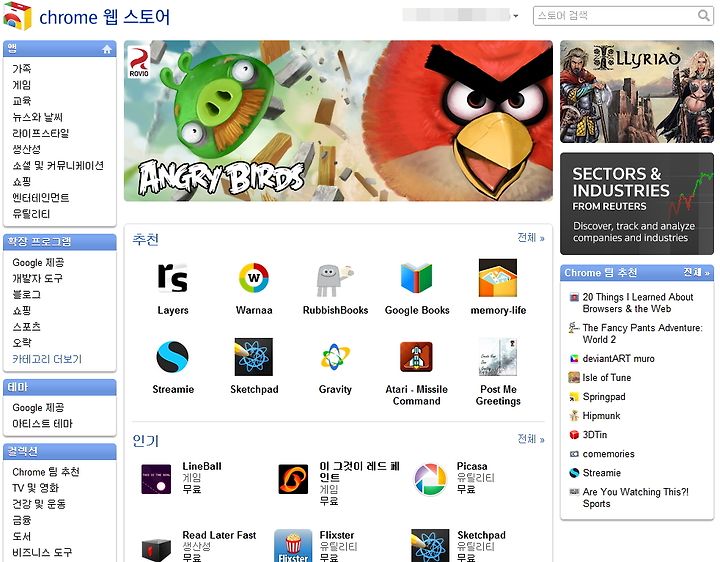This screenshot has width=720, height=562.
Task: Click the LineBall app icon
Action: point(156,479)
